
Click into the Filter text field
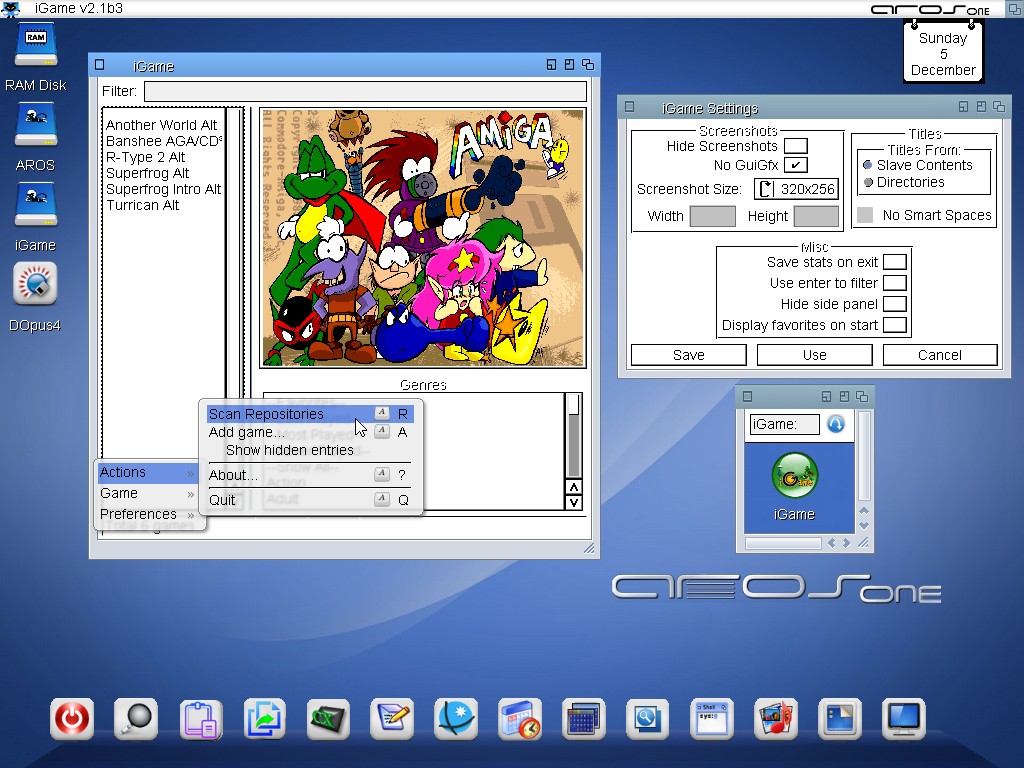365,92
